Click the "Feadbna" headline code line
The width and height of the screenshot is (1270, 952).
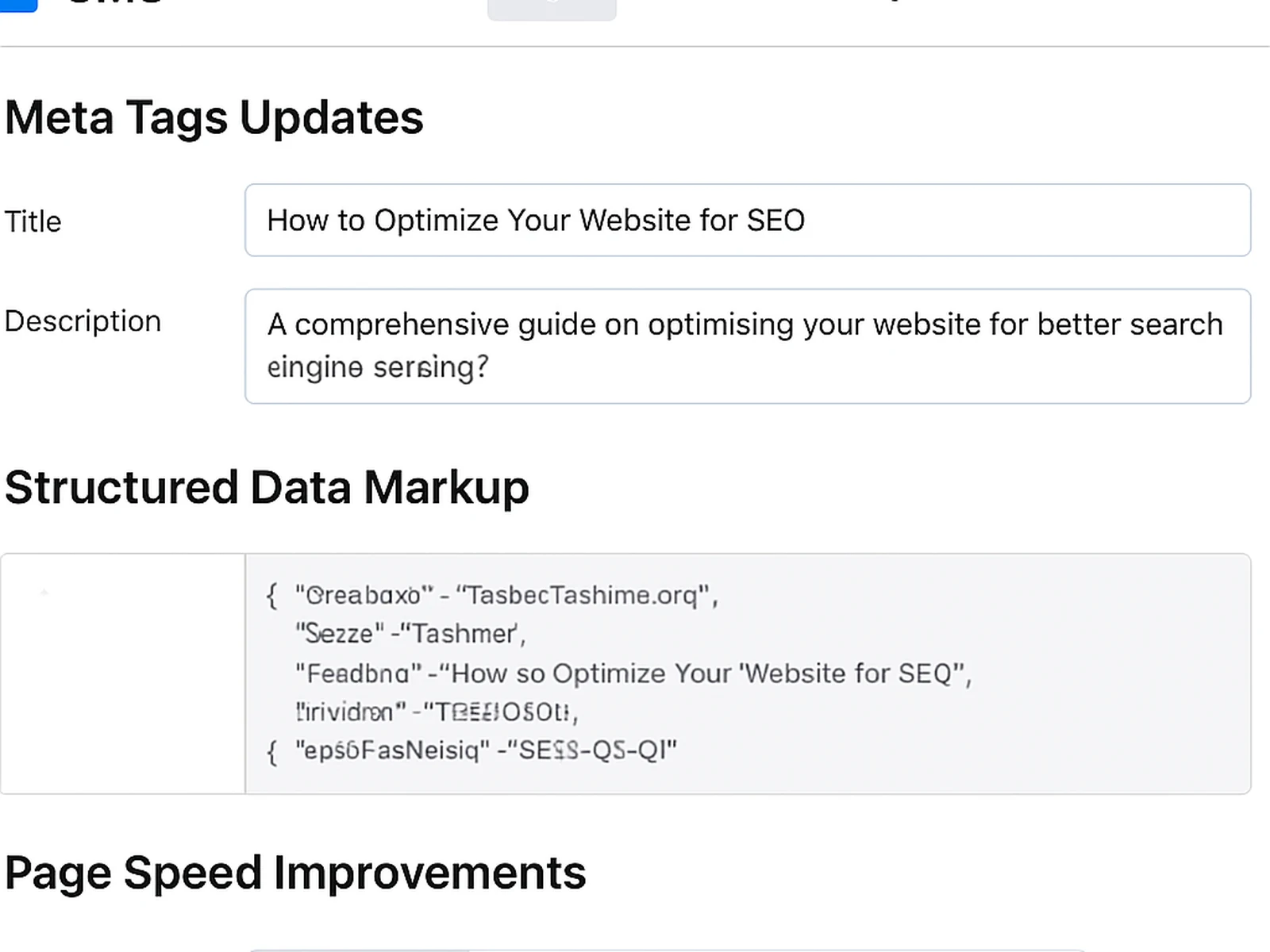pos(633,674)
